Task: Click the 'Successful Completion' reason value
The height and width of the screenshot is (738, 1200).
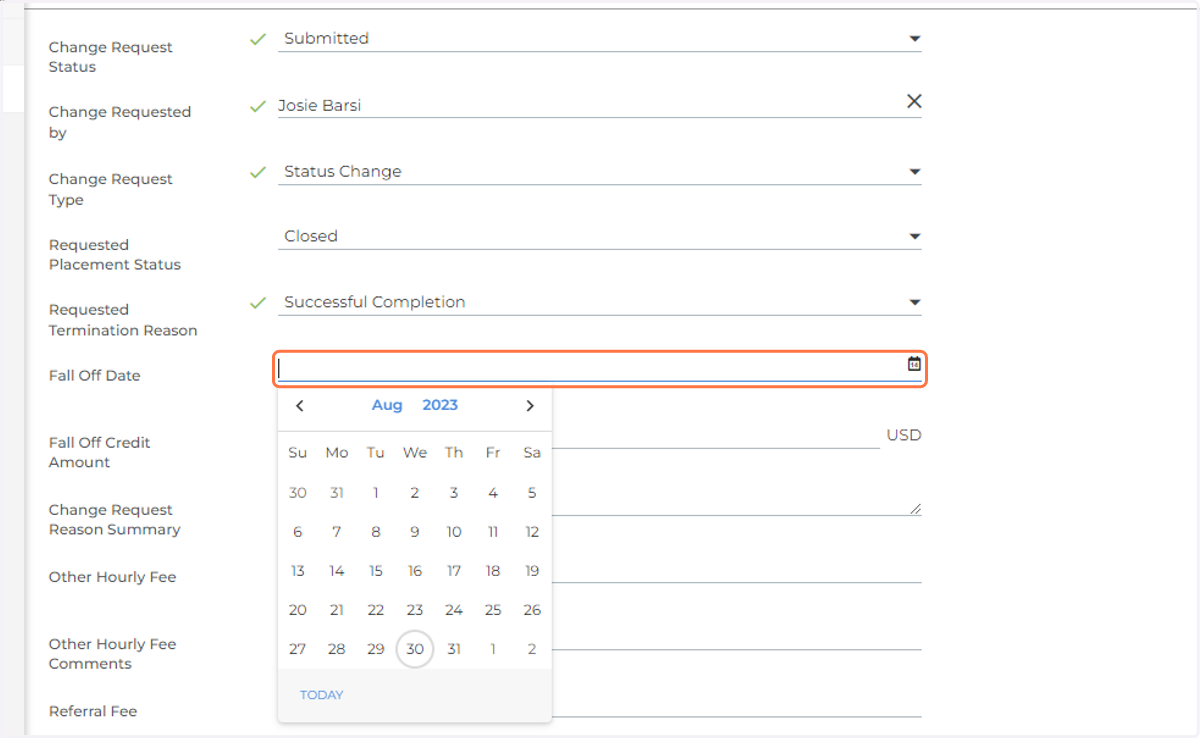Action: 374,302
